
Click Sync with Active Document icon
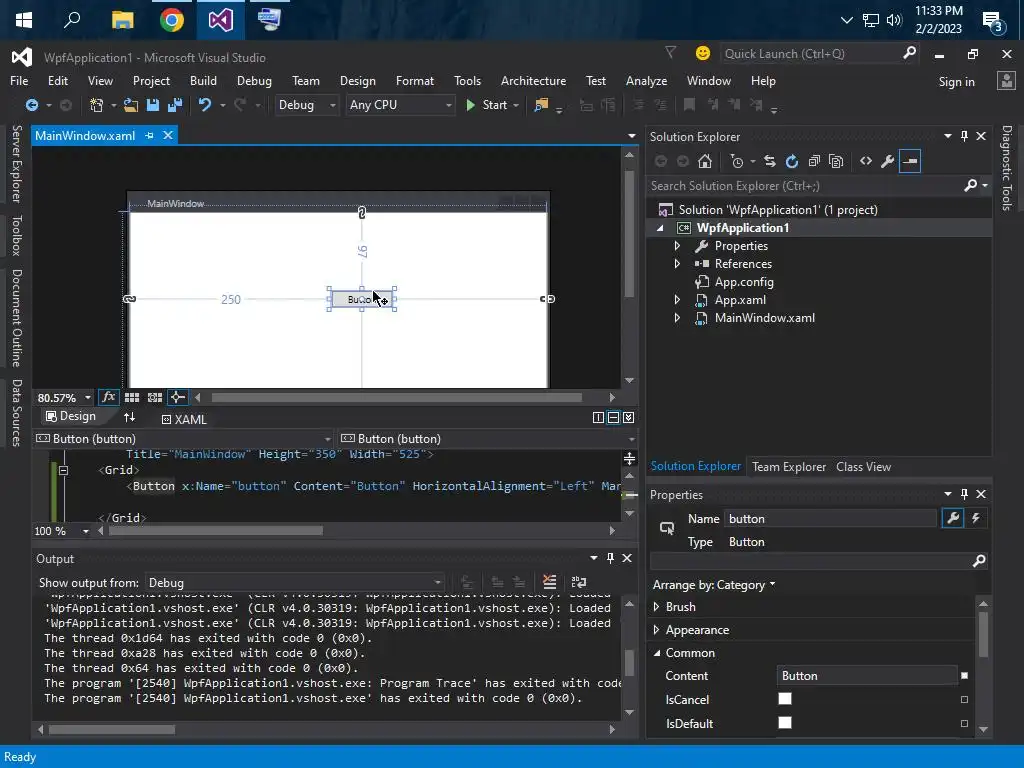click(x=770, y=161)
